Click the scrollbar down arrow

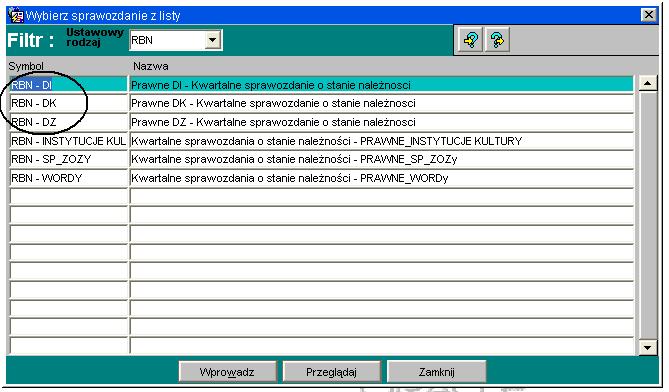648,347
